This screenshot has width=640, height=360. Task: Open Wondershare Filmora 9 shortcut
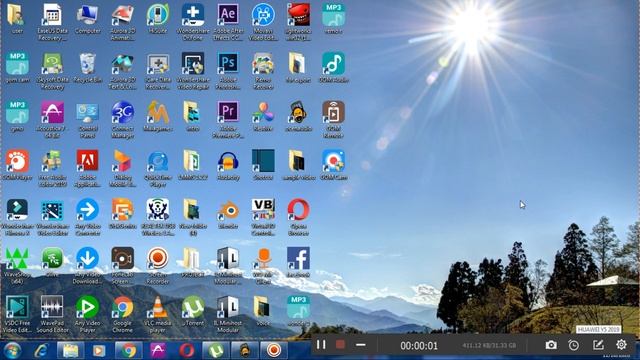point(17,217)
